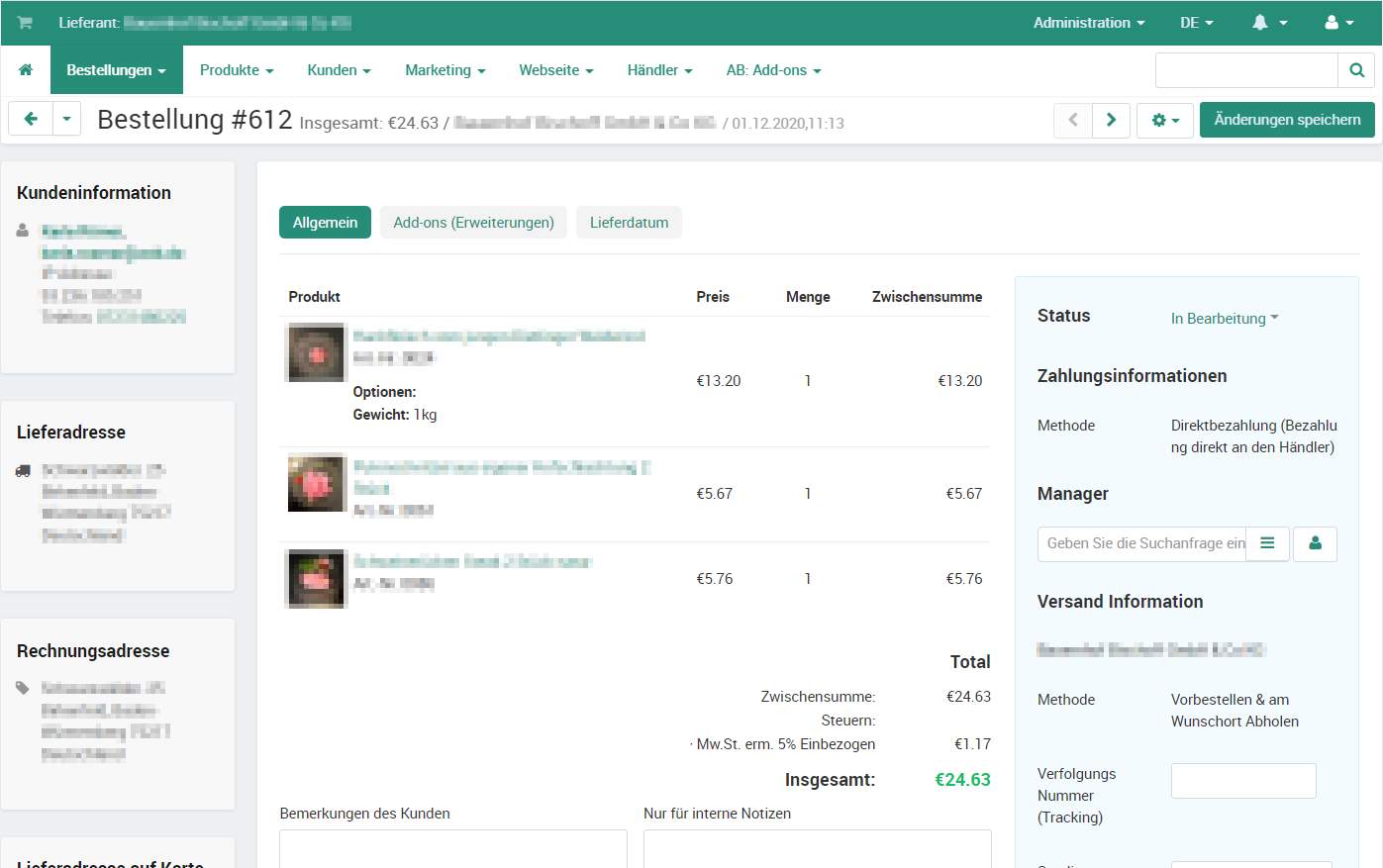This screenshot has width=1383, height=868.
Task: Click the manager user icon button
Action: pyautogui.click(x=1315, y=543)
